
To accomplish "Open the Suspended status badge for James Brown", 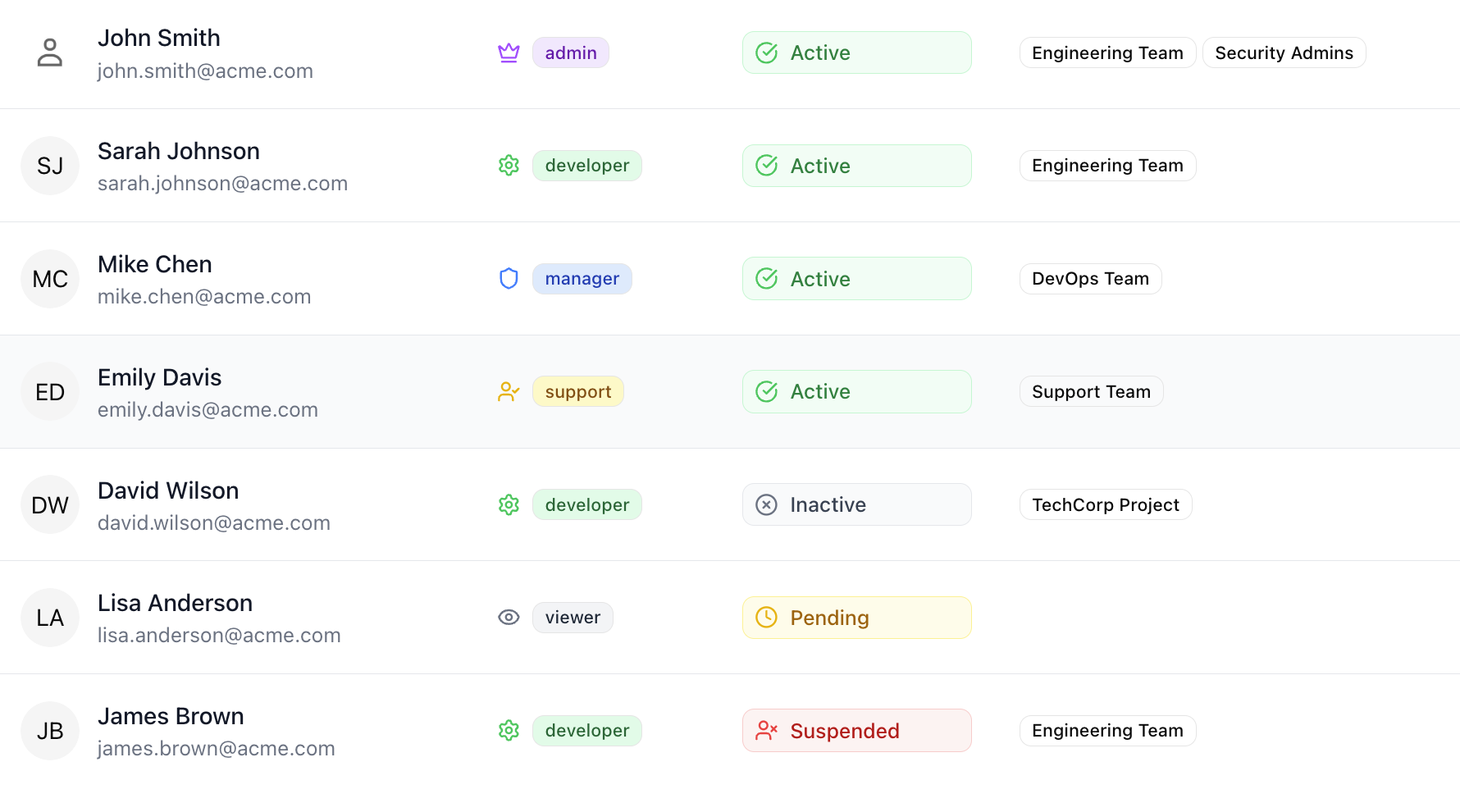I will tap(856, 730).
